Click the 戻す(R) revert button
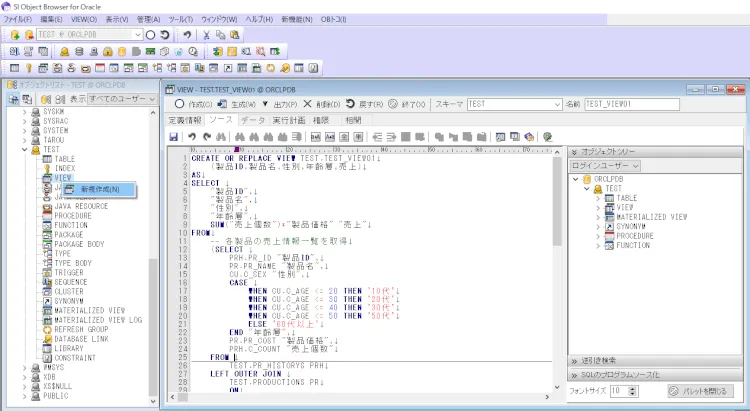This screenshot has width=750, height=411. point(364,104)
